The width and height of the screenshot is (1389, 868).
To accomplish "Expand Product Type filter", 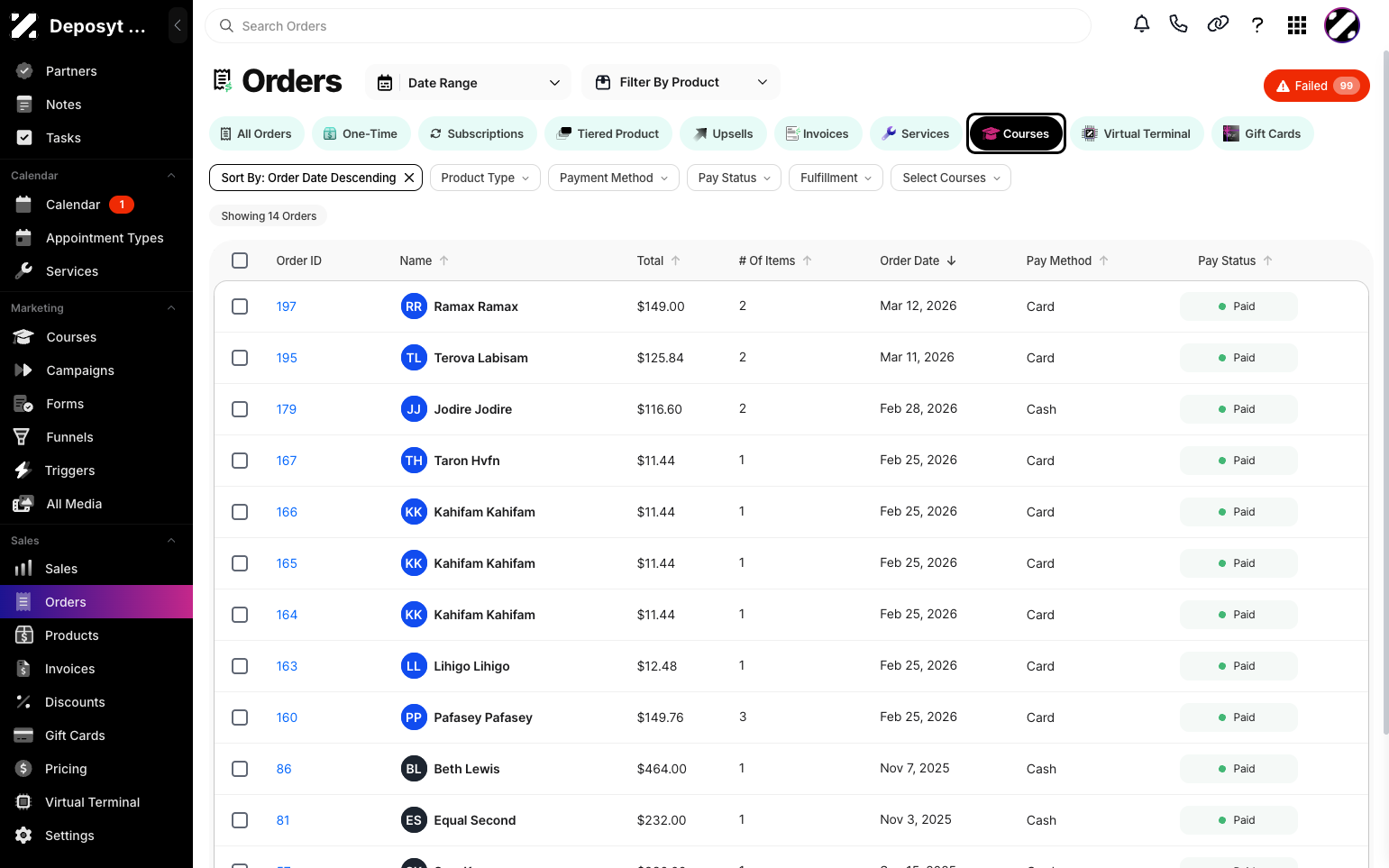I will click(x=485, y=178).
